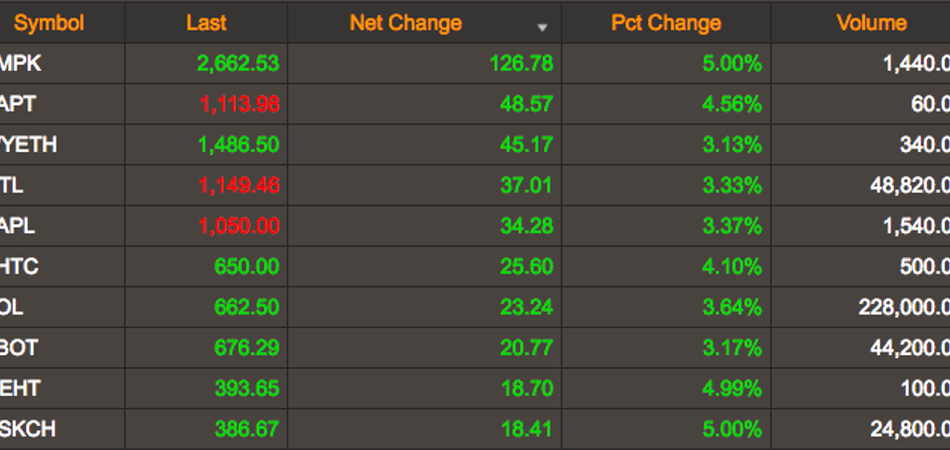Select the 4.99% percent change cell
950x450 pixels.
(731, 389)
